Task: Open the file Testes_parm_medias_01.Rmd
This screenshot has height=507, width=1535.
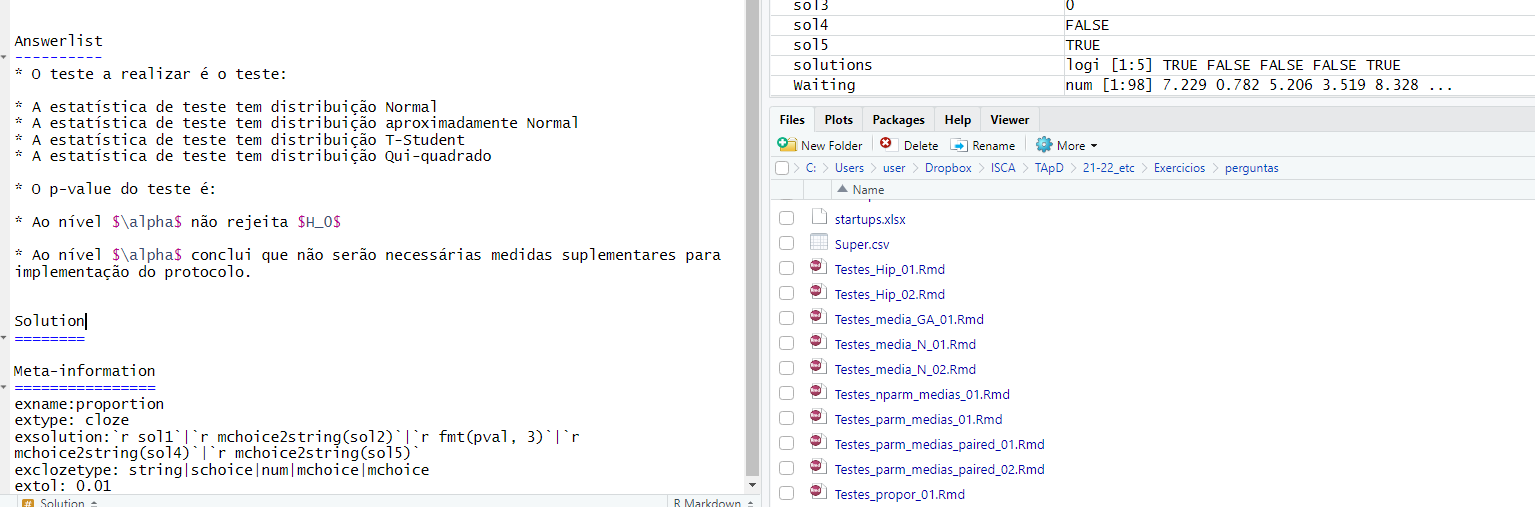Action: coord(918,419)
